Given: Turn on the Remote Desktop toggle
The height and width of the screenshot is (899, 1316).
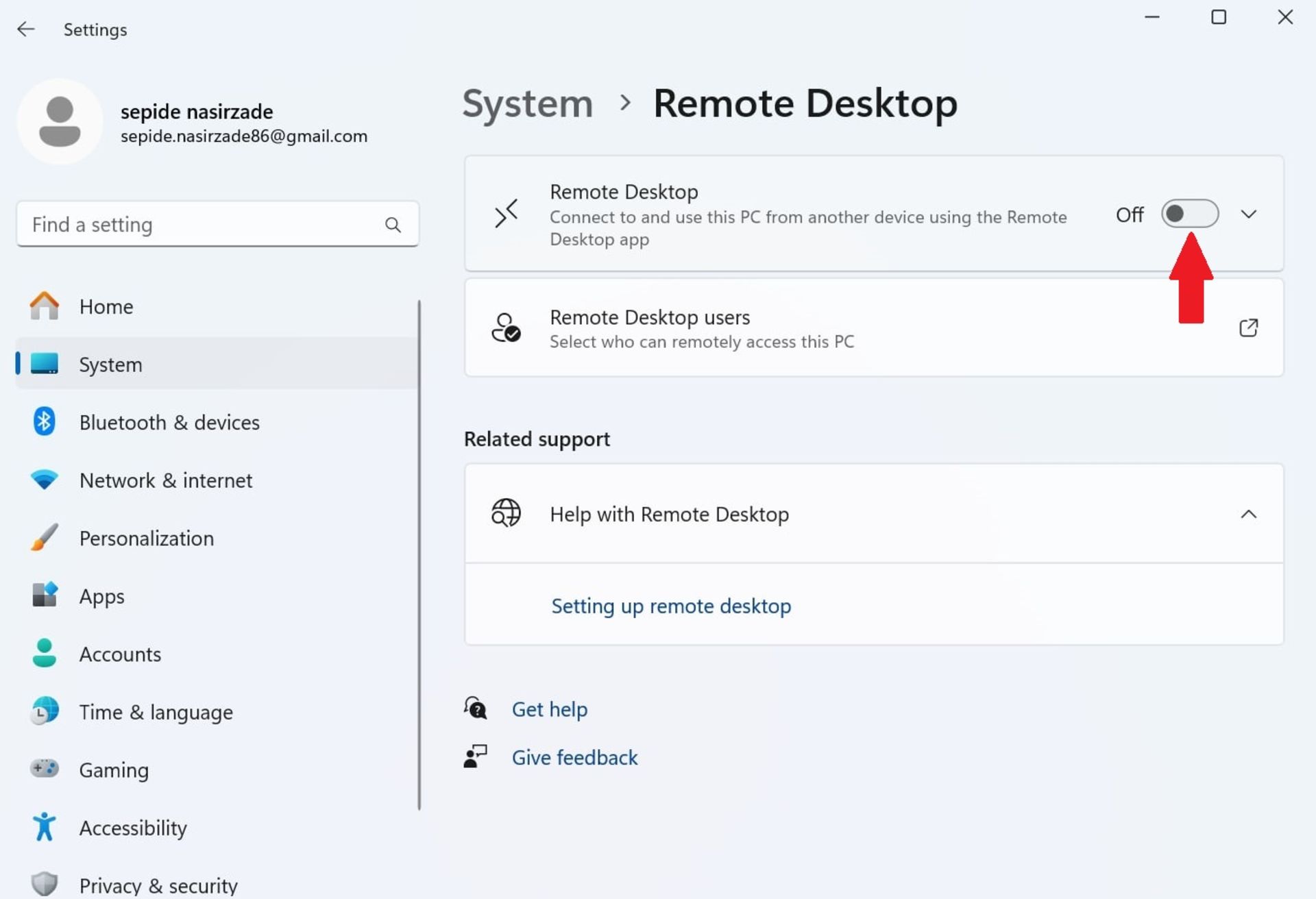Looking at the screenshot, I should [x=1190, y=214].
